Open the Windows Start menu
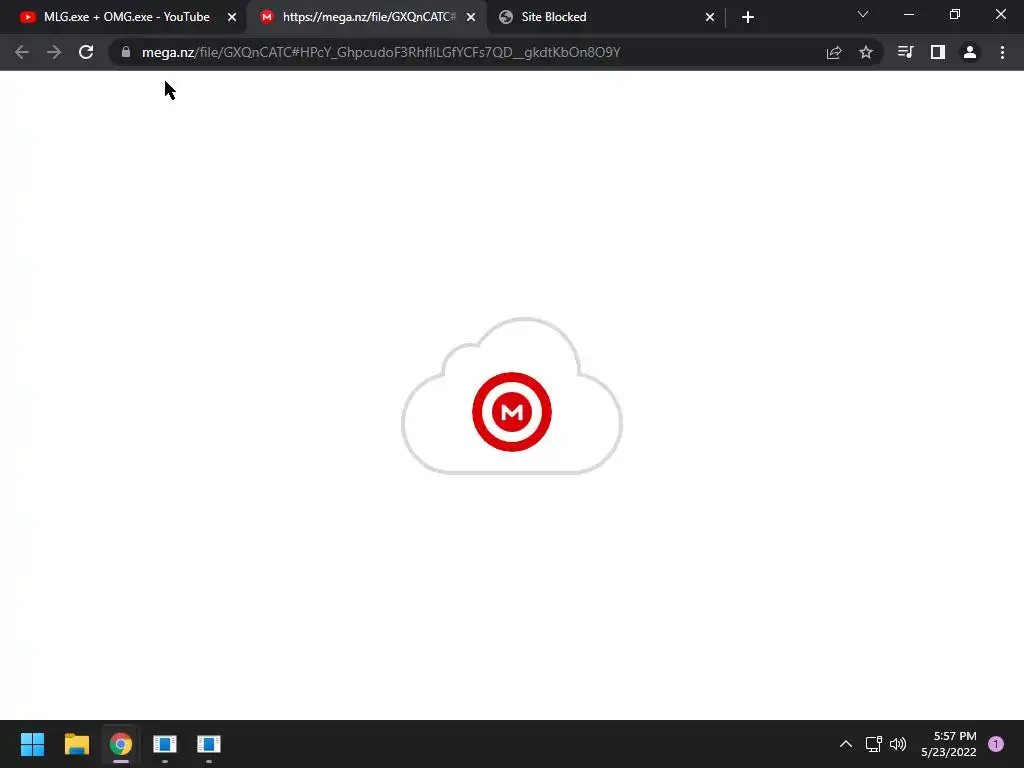This screenshot has height=768, width=1024. pos(32,744)
